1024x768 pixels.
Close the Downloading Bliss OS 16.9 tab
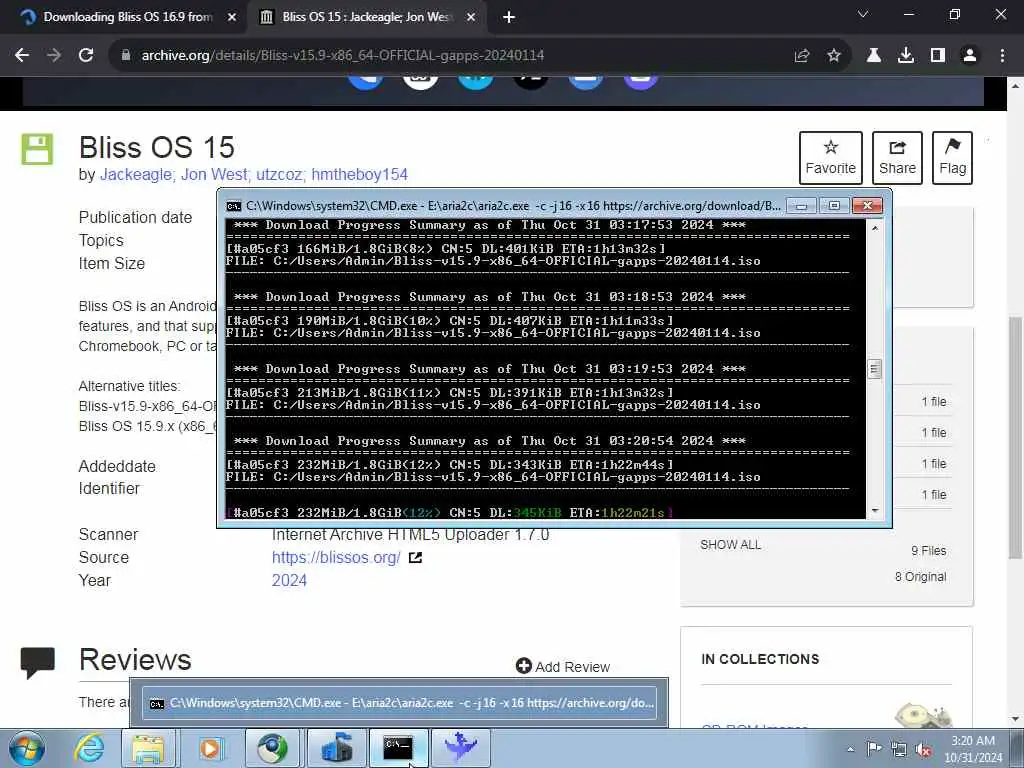click(232, 18)
